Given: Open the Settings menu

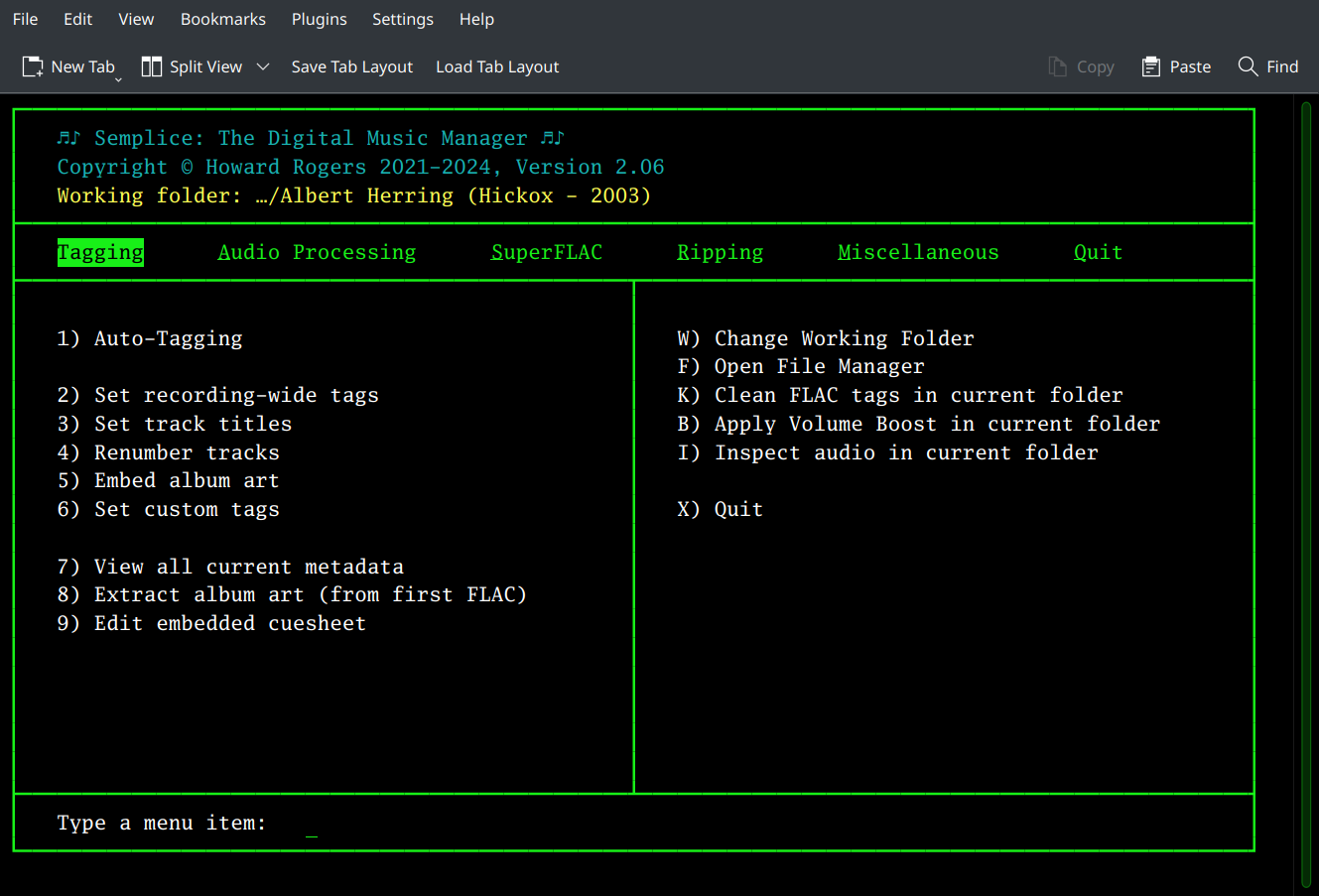Looking at the screenshot, I should (x=402, y=19).
